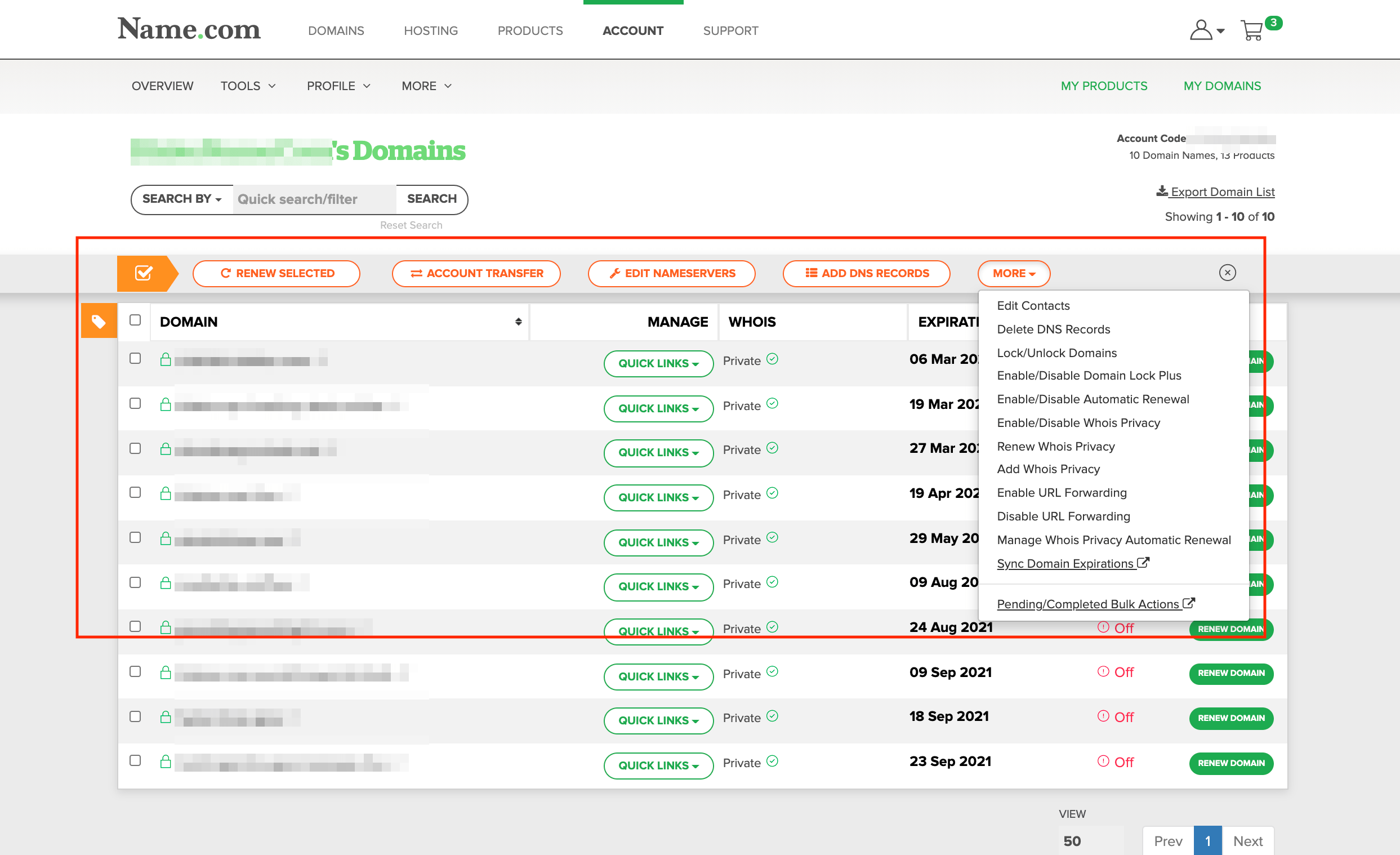Choose Lock/Unlock Domains from the More menu
1400x855 pixels.
pos(1056,353)
